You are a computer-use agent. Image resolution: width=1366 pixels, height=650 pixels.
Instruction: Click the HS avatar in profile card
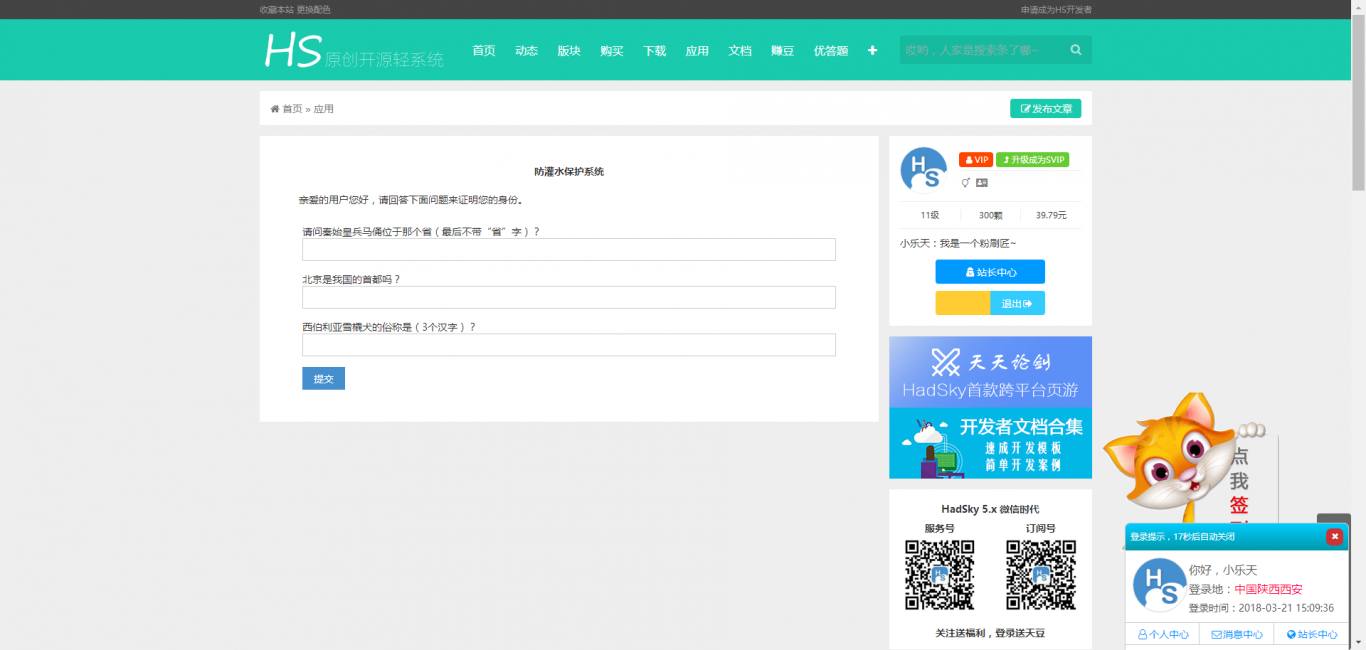click(x=923, y=170)
